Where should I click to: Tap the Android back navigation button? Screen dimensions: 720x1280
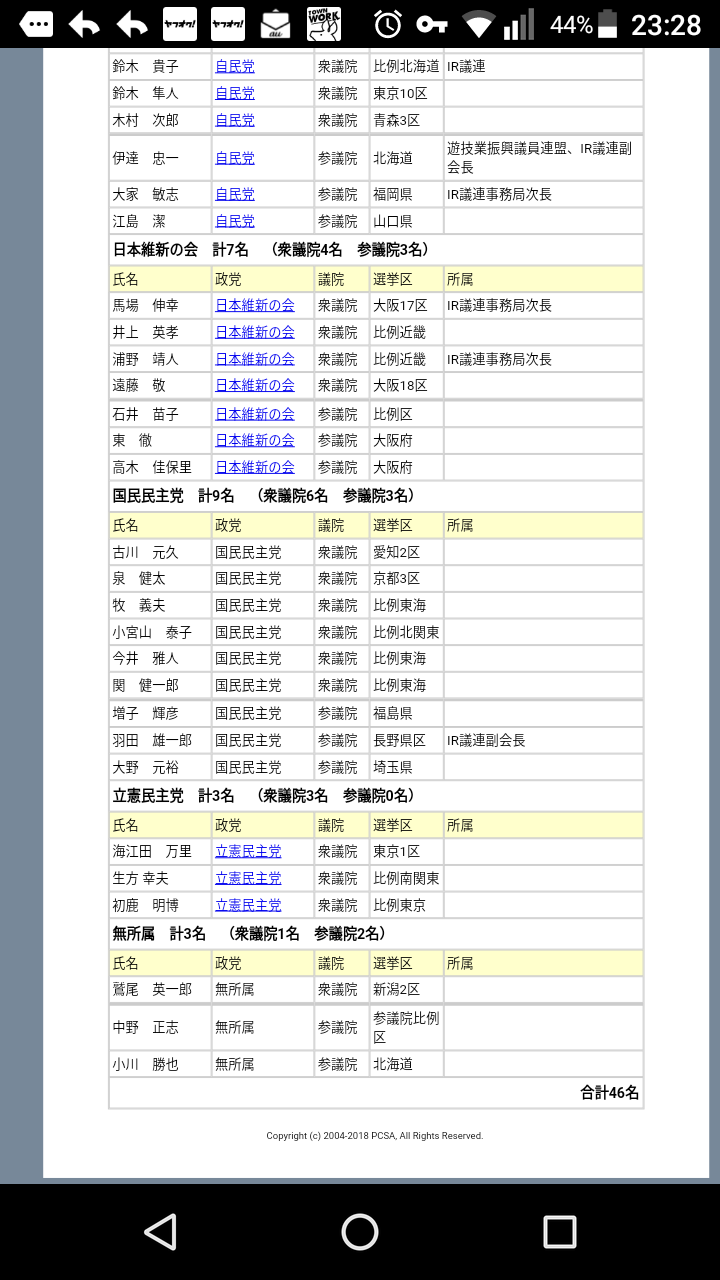click(x=161, y=1231)
